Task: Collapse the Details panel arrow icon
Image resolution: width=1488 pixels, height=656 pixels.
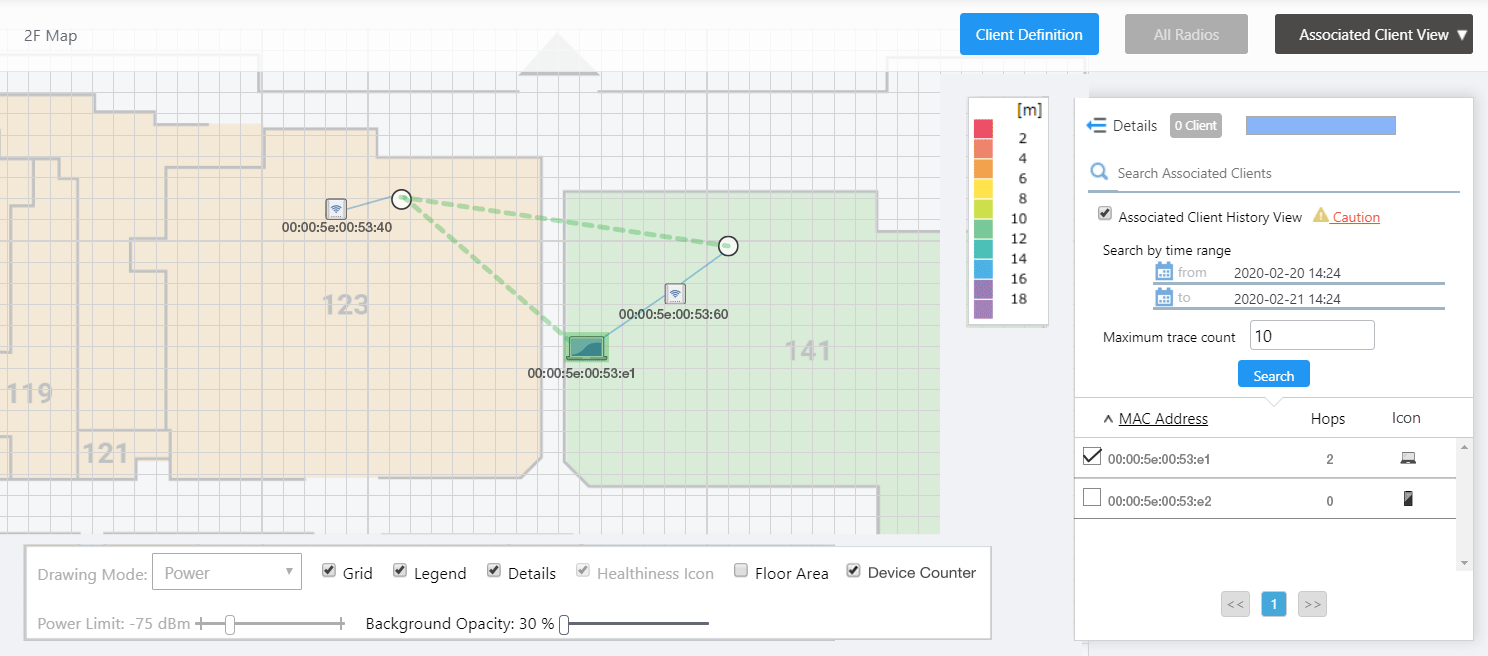Action: (1097, 125)
